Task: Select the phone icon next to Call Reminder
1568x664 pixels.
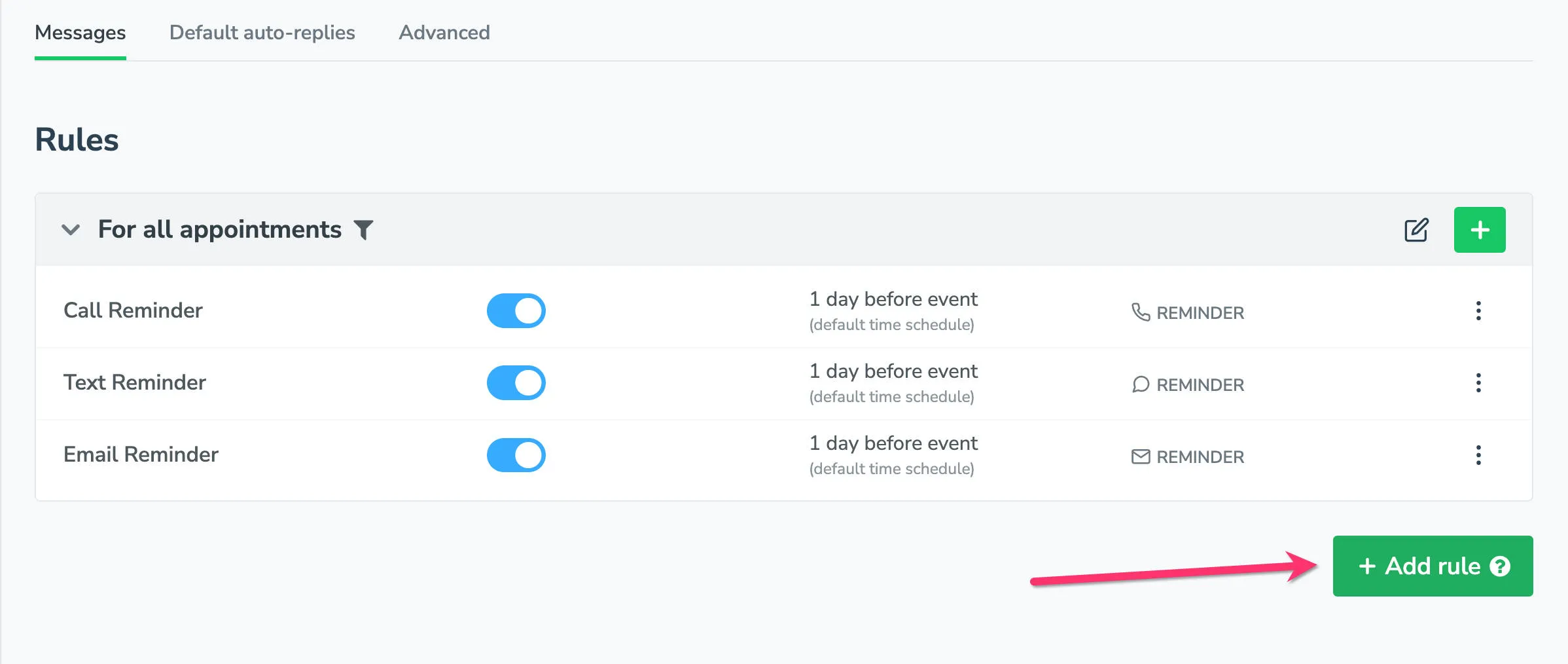Action: pos(1141,312)
